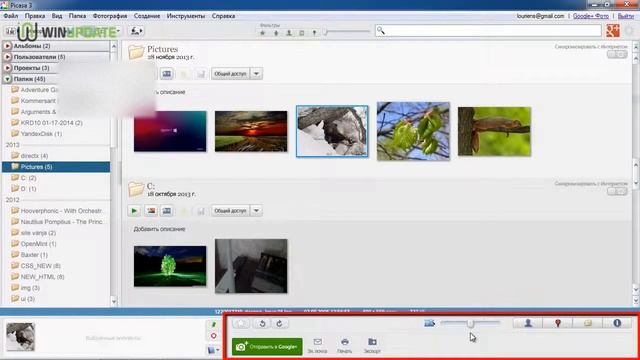Play slideshow for the C: folder

click(134, 211)
